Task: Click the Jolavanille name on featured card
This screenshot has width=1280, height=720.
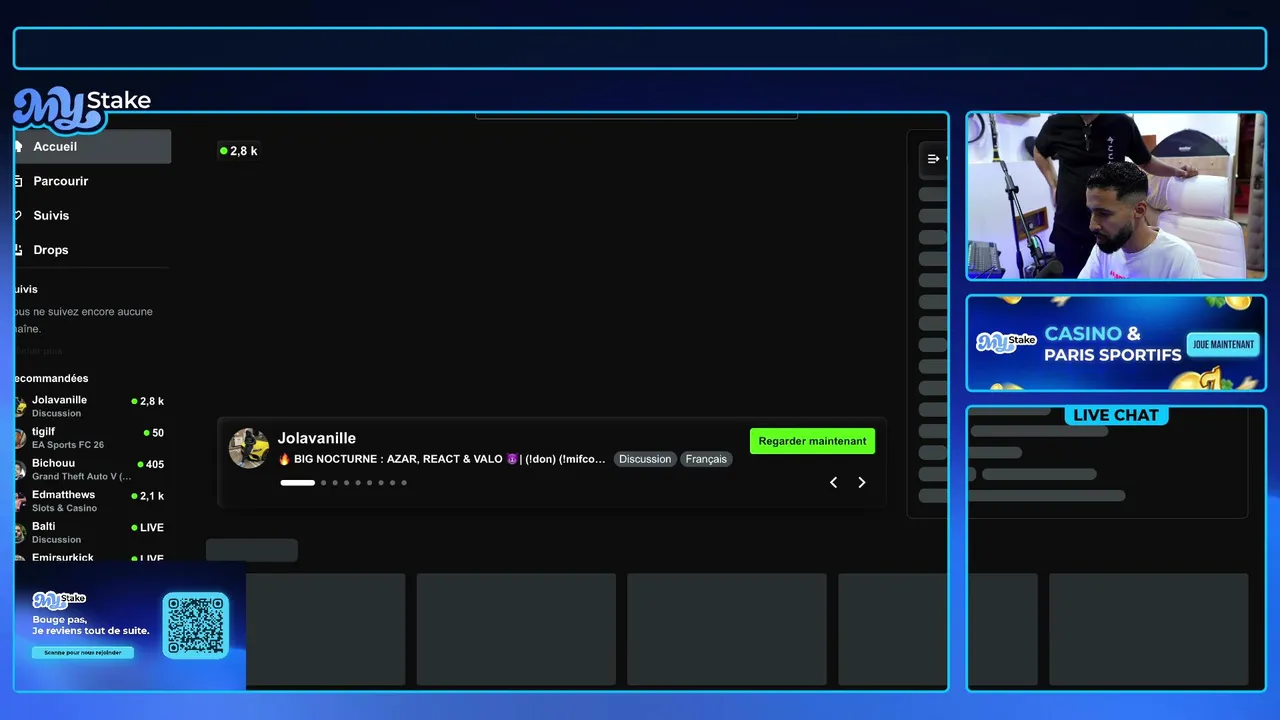Action: (x=317, y=438)
